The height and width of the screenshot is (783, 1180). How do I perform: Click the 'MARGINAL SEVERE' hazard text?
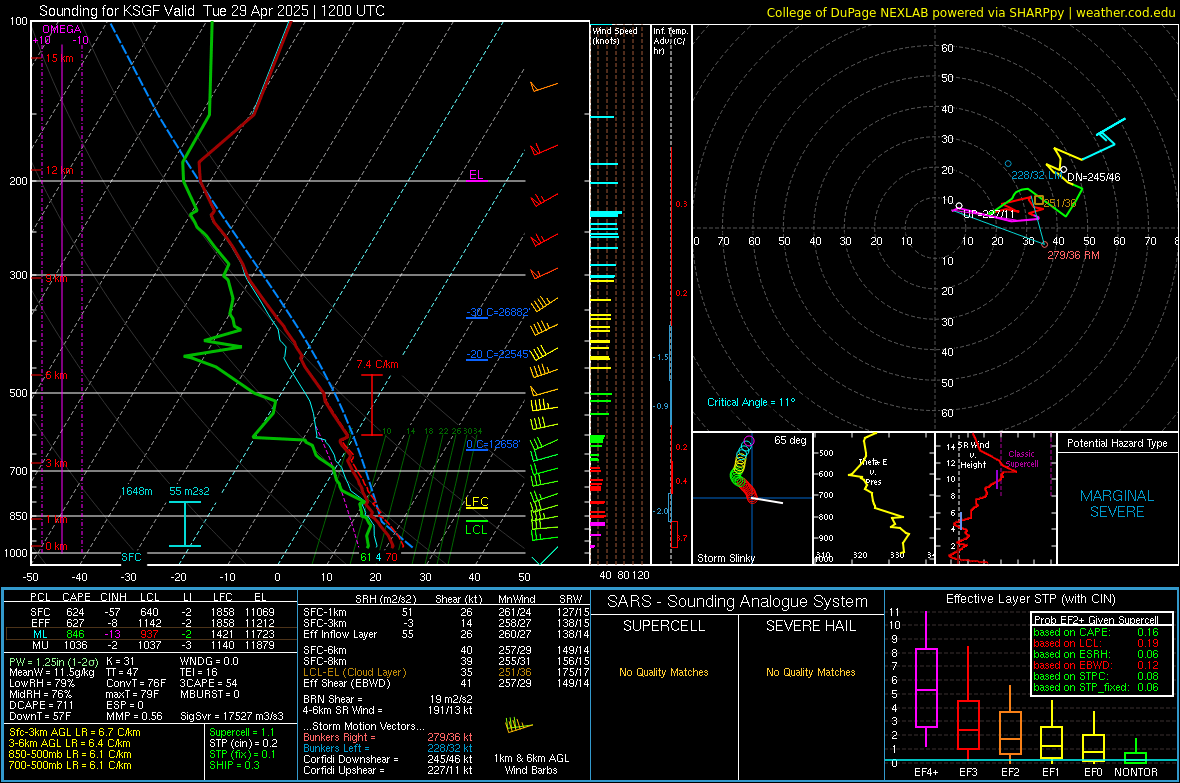(1117, 504)
